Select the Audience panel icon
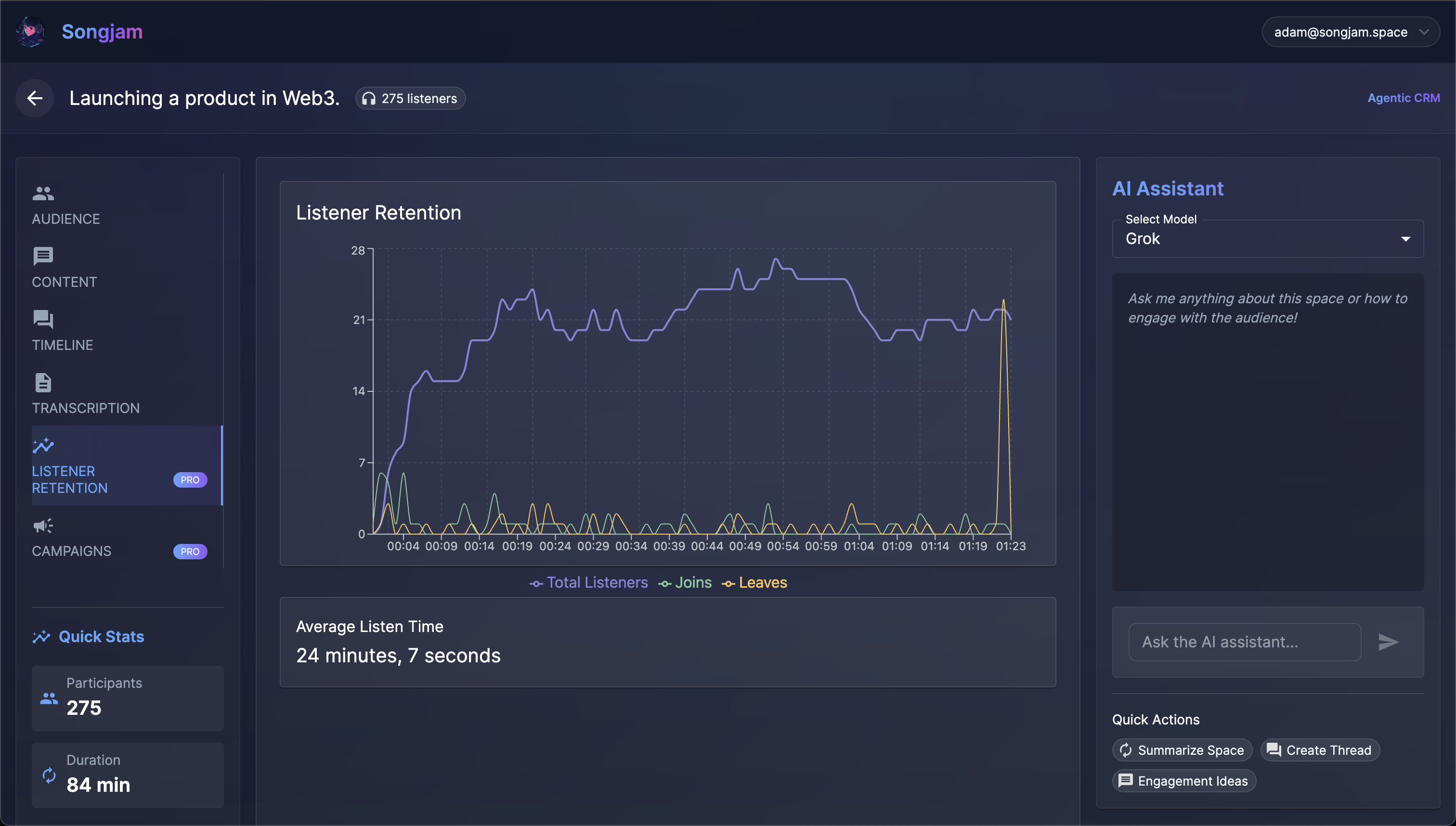Screen dimensions: 1456x826 pos(43,194)
